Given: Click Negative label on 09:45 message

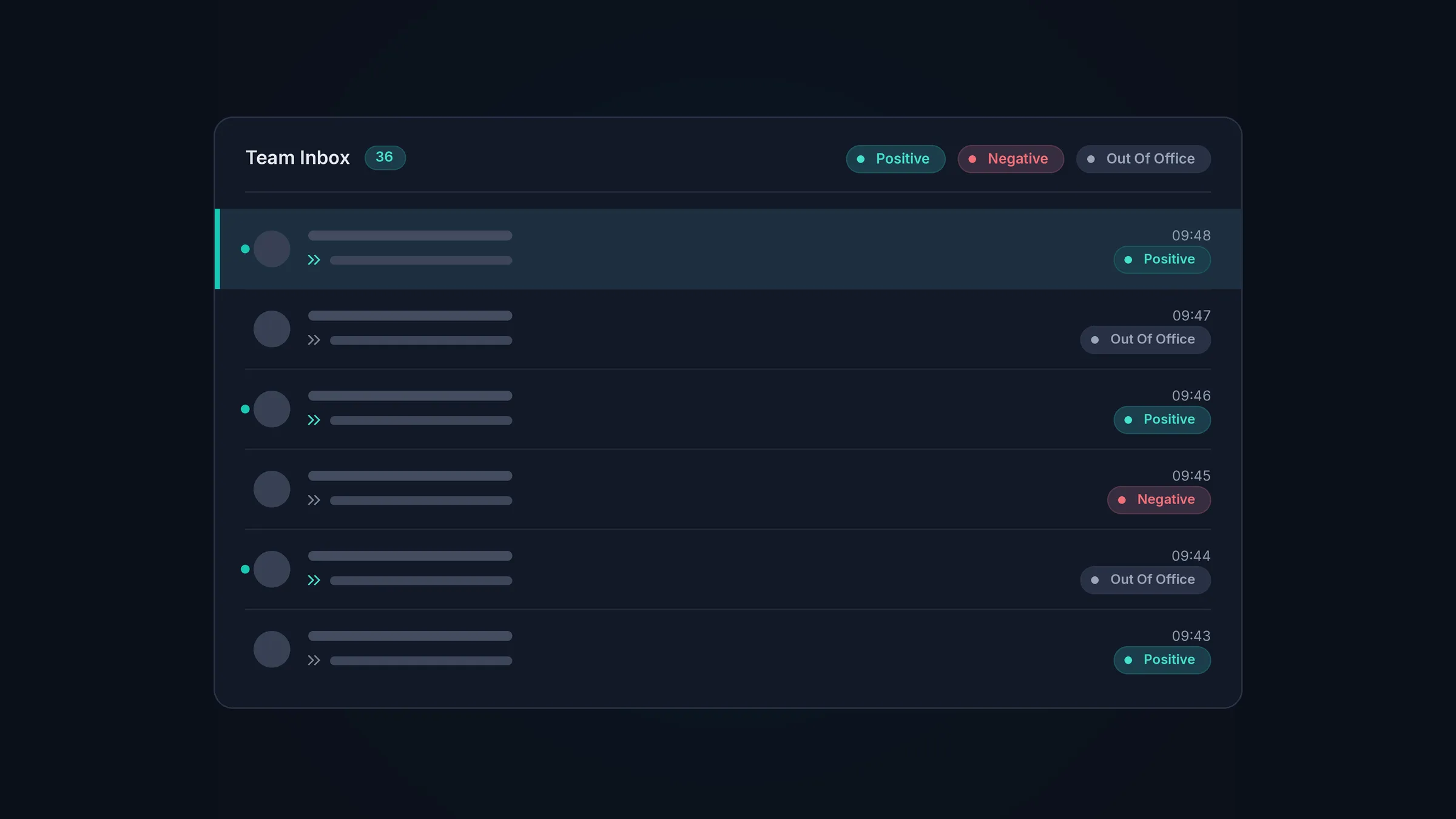Looking at the screenshot, I should point(1159,500).
